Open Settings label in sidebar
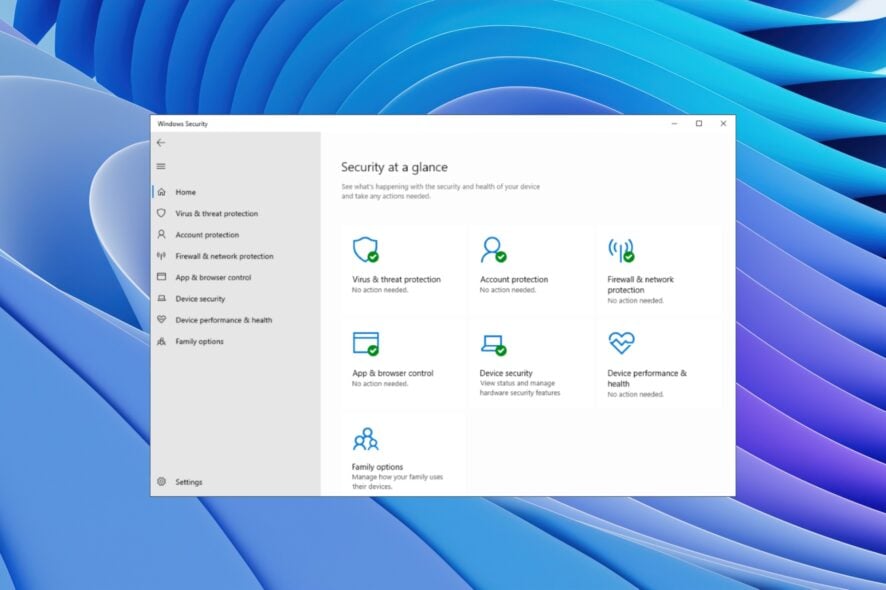The width and height of the screenshot is (886, 590). coord(189,482)
